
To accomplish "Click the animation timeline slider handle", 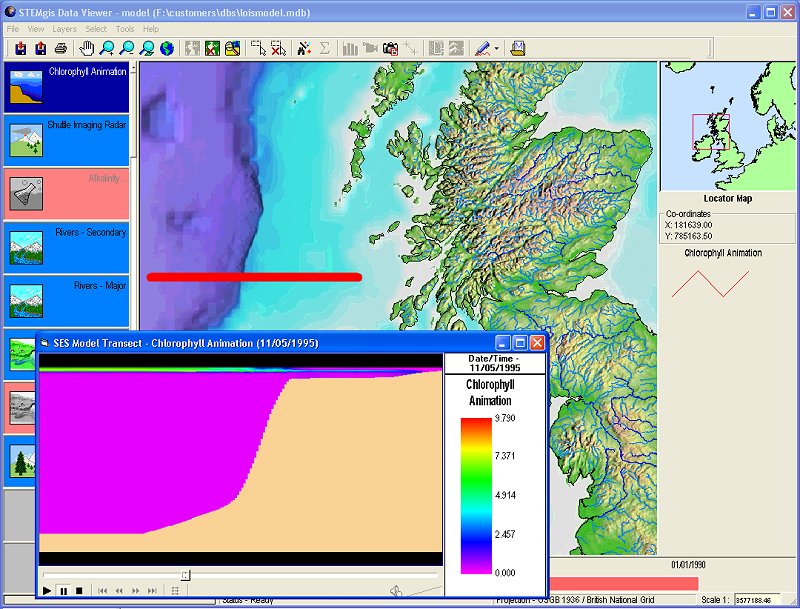I will coord(185,575).
